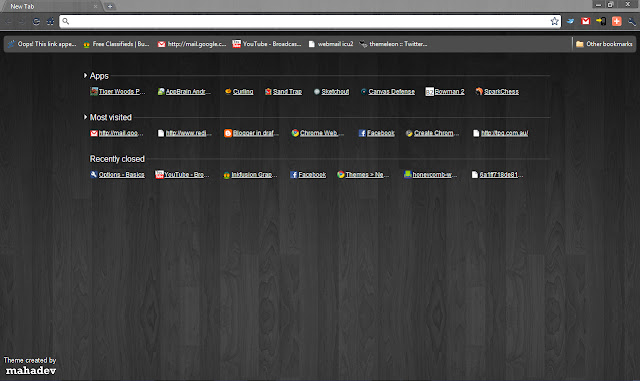Open the Other bookmarks folder
Screen dimensions: 640x381
pyautogui.click(x=604, y=44)
